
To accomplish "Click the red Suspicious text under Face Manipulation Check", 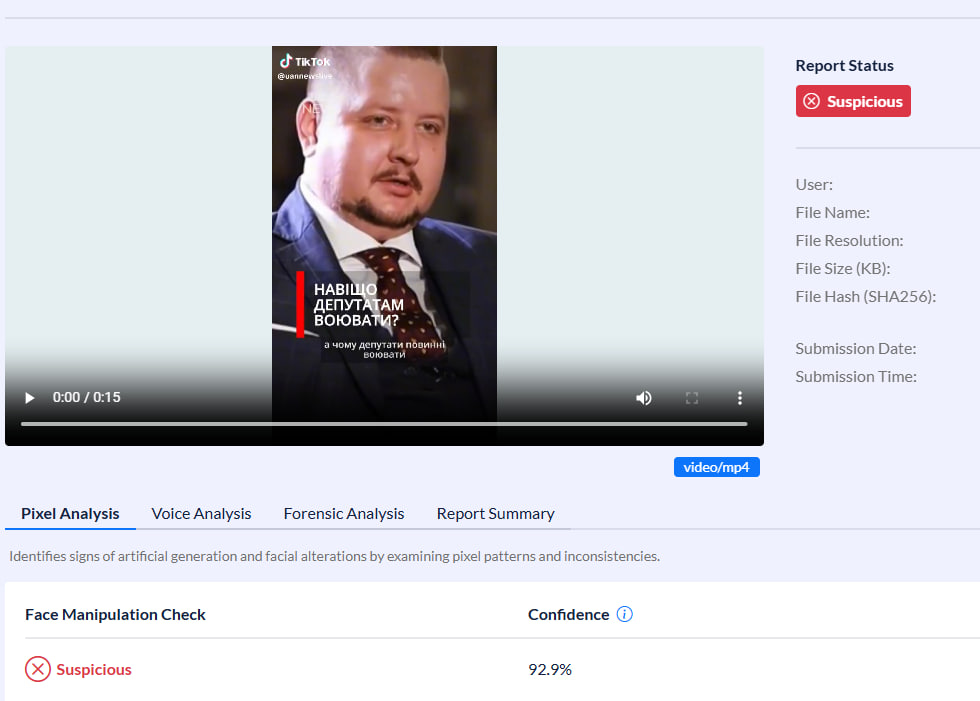I will click(x=94, y=669).
